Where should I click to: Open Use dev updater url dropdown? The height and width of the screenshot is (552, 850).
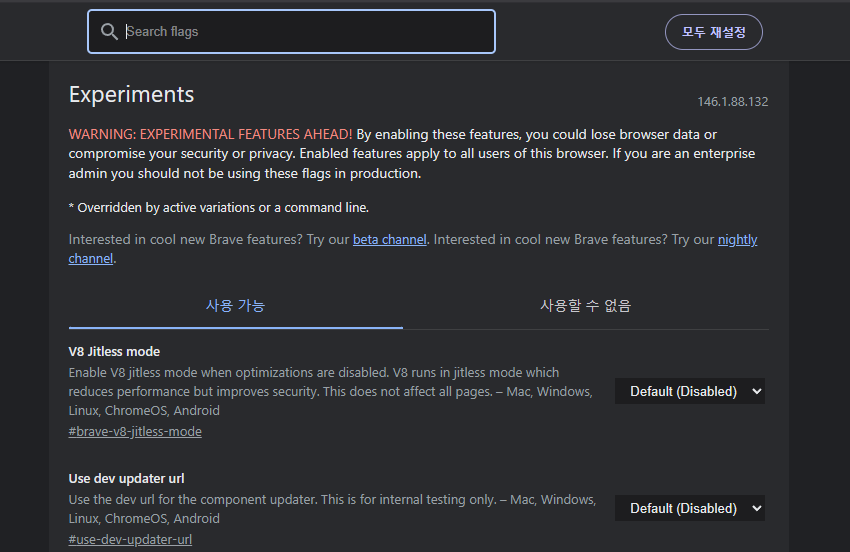690,508
